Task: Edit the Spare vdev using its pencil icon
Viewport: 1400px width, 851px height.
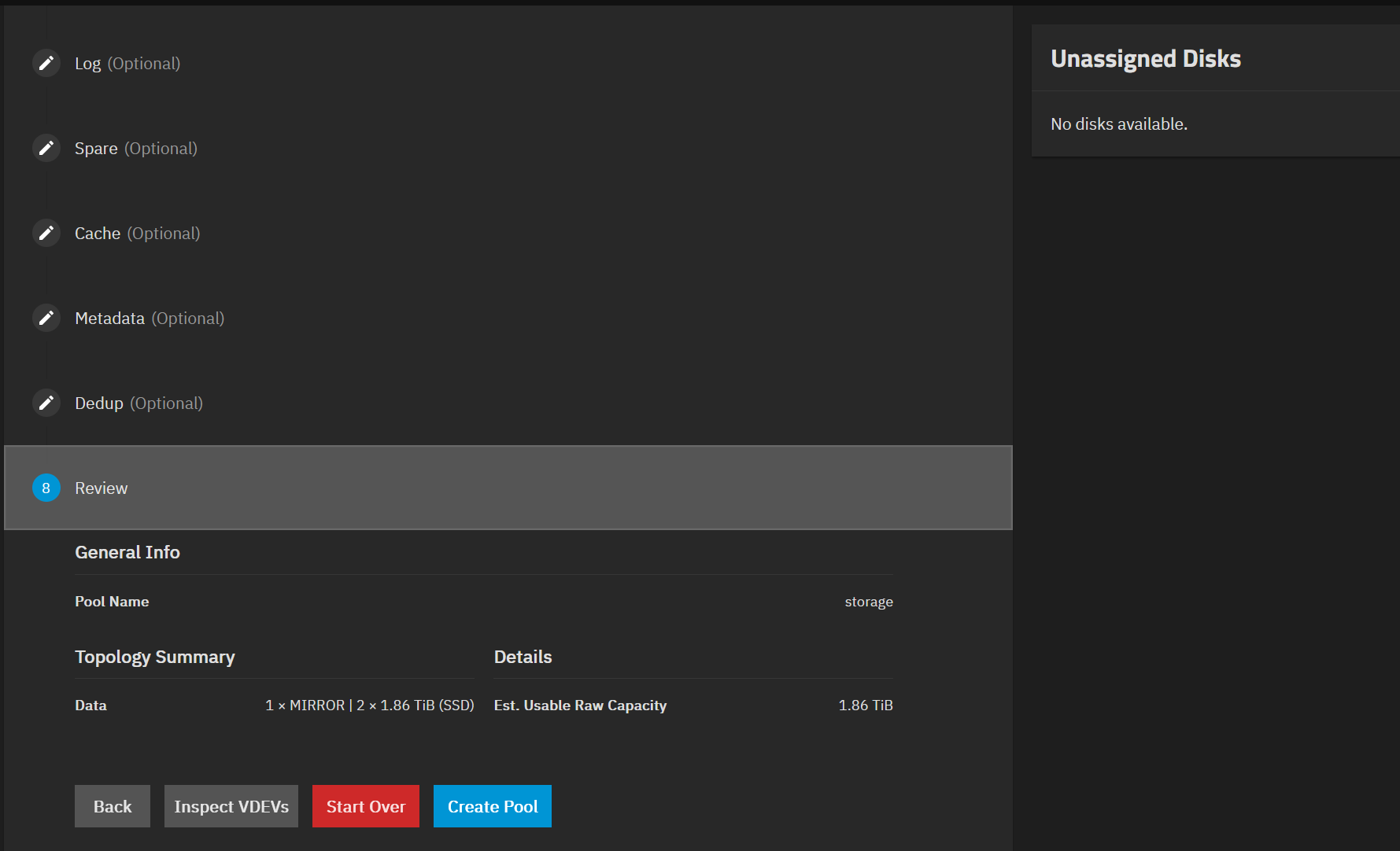Action: 46,148
